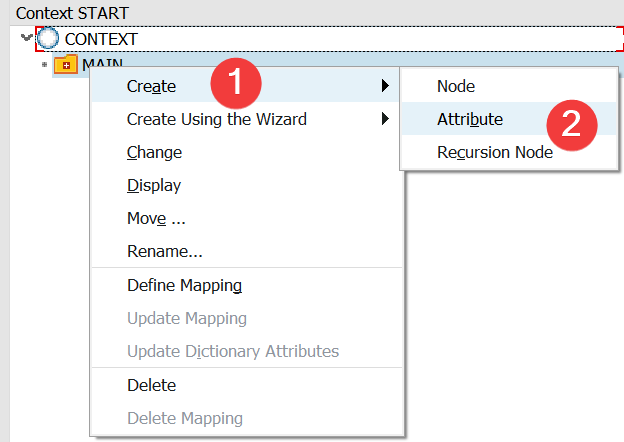
Task: Open the Create submenu arrow
Action: coord(385,86)
